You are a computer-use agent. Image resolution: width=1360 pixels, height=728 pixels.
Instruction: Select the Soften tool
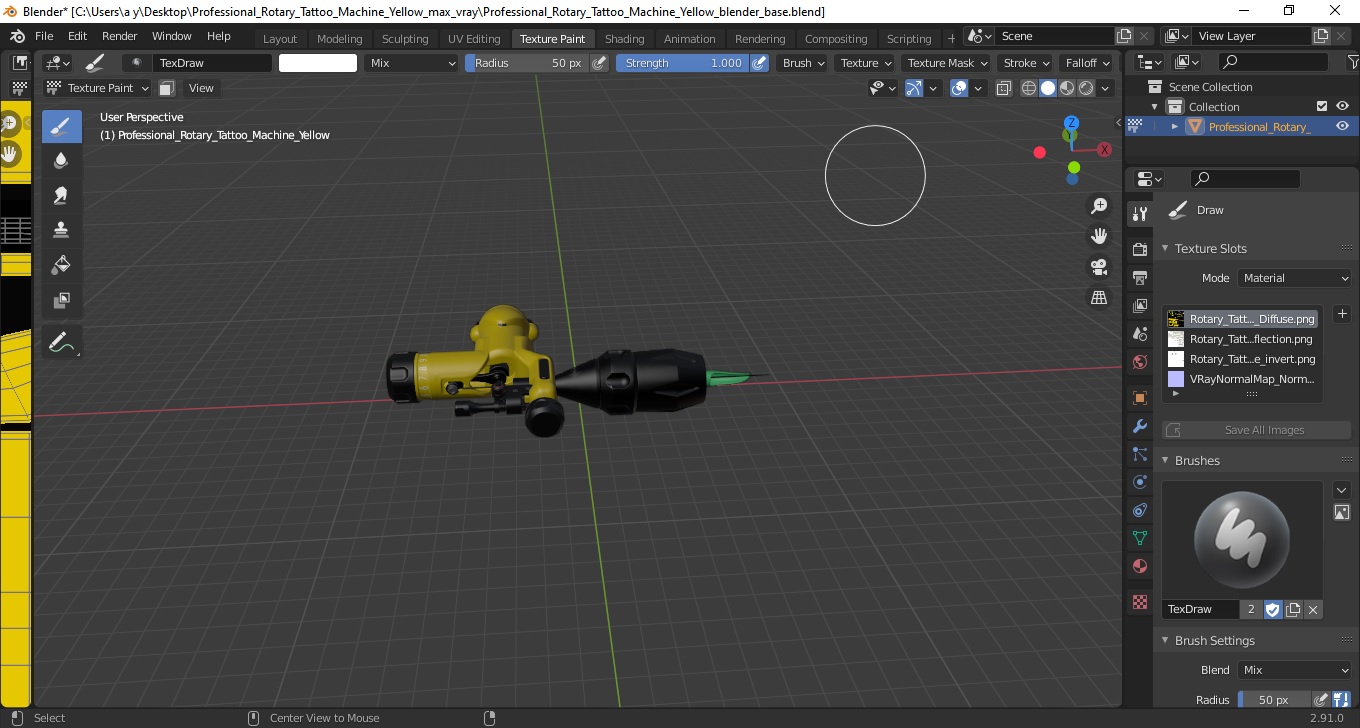tap(61, 160)
